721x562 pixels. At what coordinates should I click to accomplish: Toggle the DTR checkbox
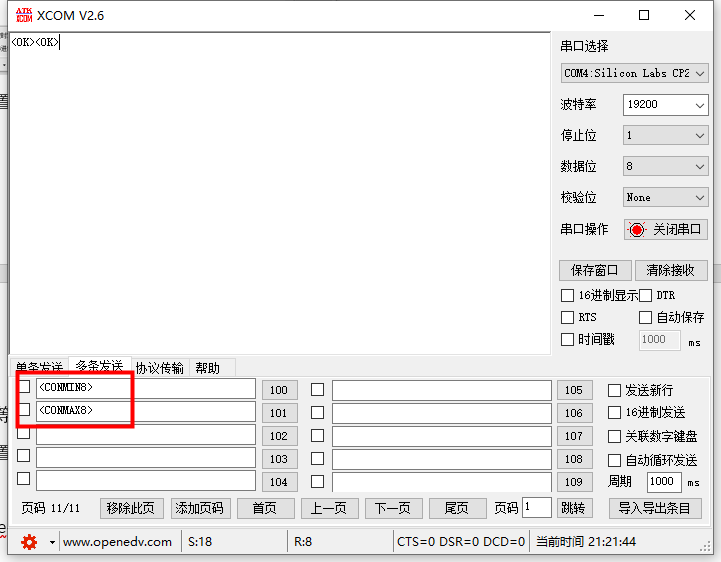coord(646,295)
